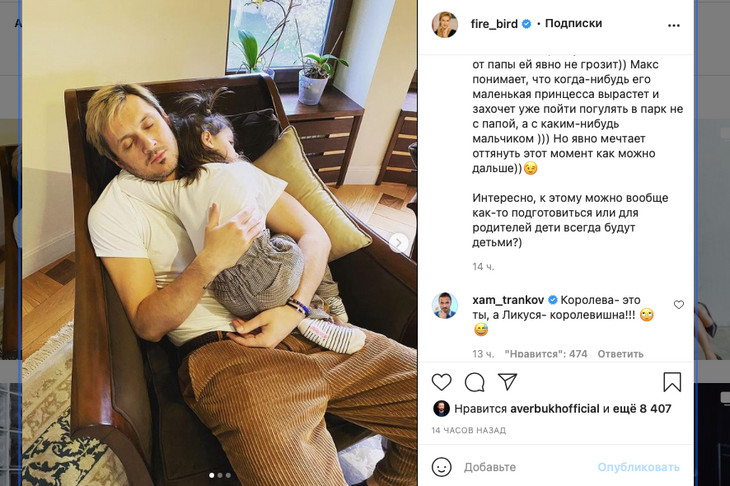Open averbukhofficial profile from likes line
The width and height of the screenshot is (730, 486).
tap(554, 409)
